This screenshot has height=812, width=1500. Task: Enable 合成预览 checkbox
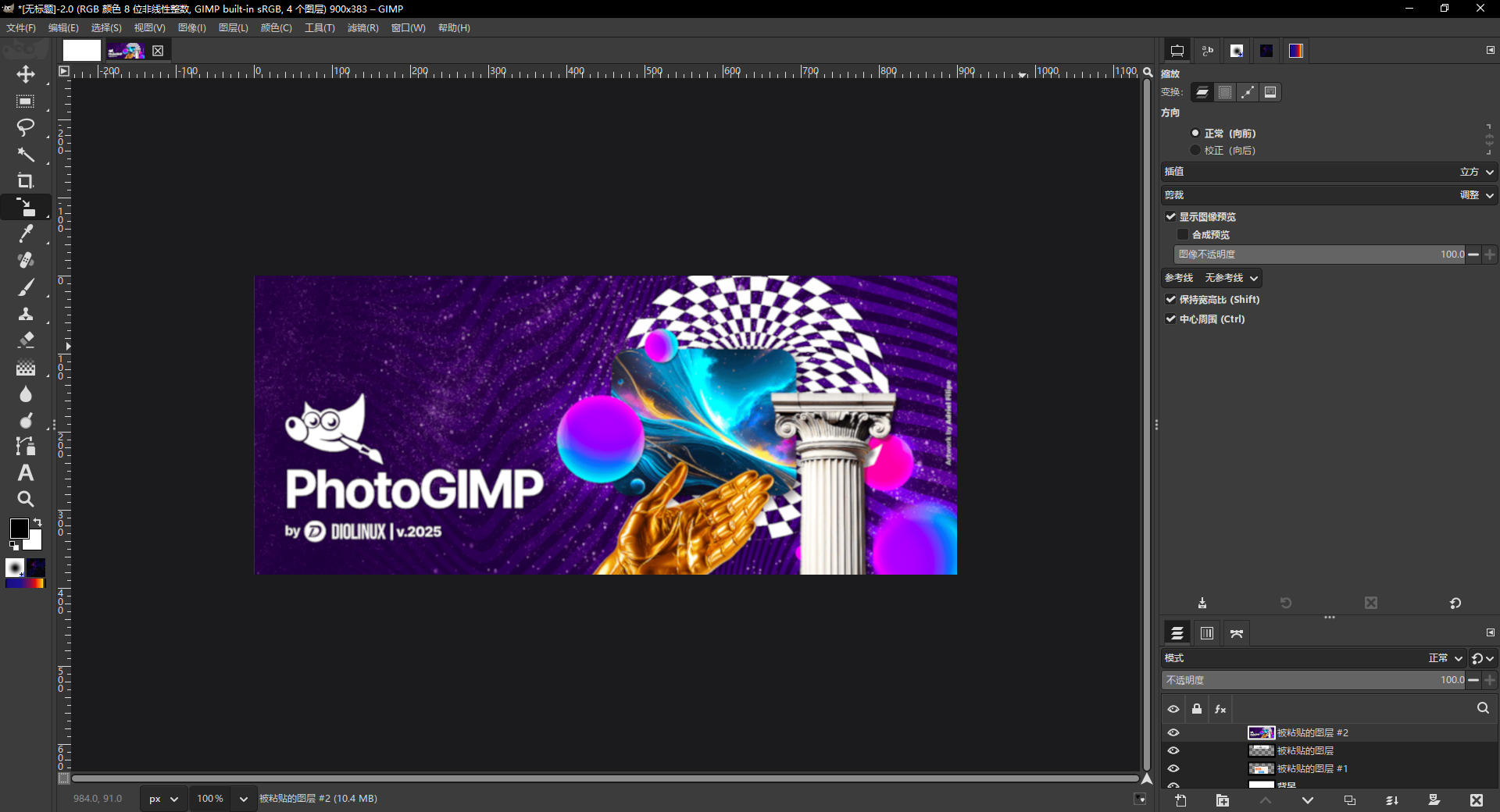pyautogui.click(x=1183, y=235)
